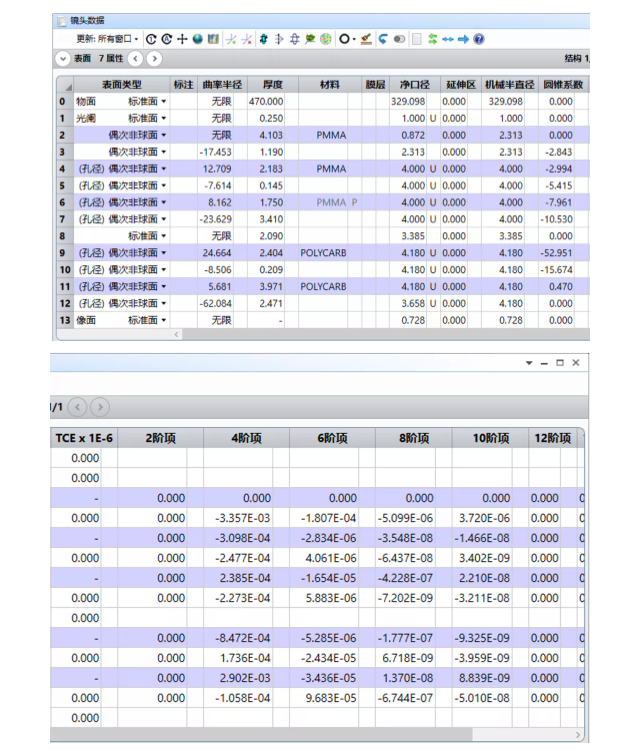Screen dimensions: 632x751
Task: Click the 曲率半径 column header
Action: [222, 85]
